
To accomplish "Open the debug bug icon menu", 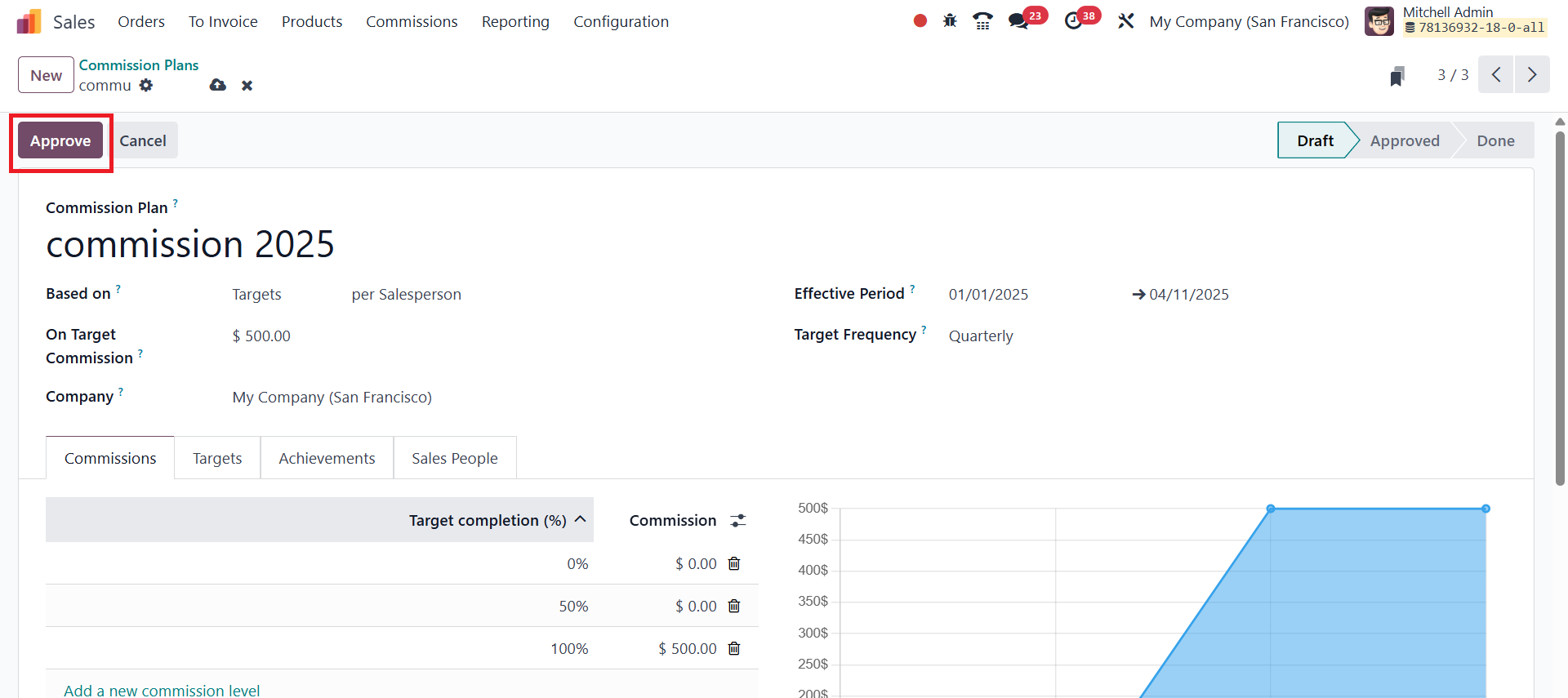I will (x=950, y=21).
